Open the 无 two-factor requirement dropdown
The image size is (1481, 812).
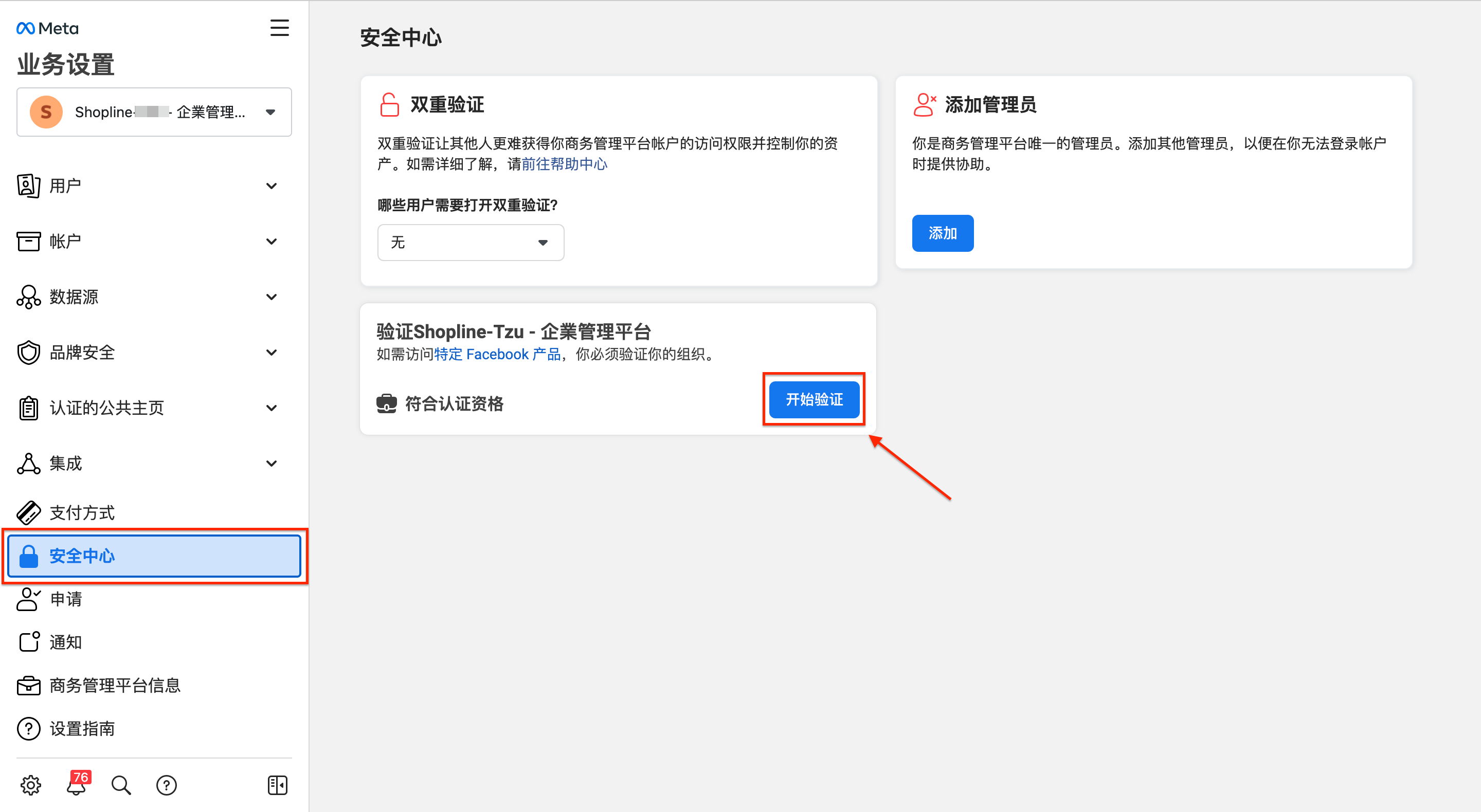point(471,243)
